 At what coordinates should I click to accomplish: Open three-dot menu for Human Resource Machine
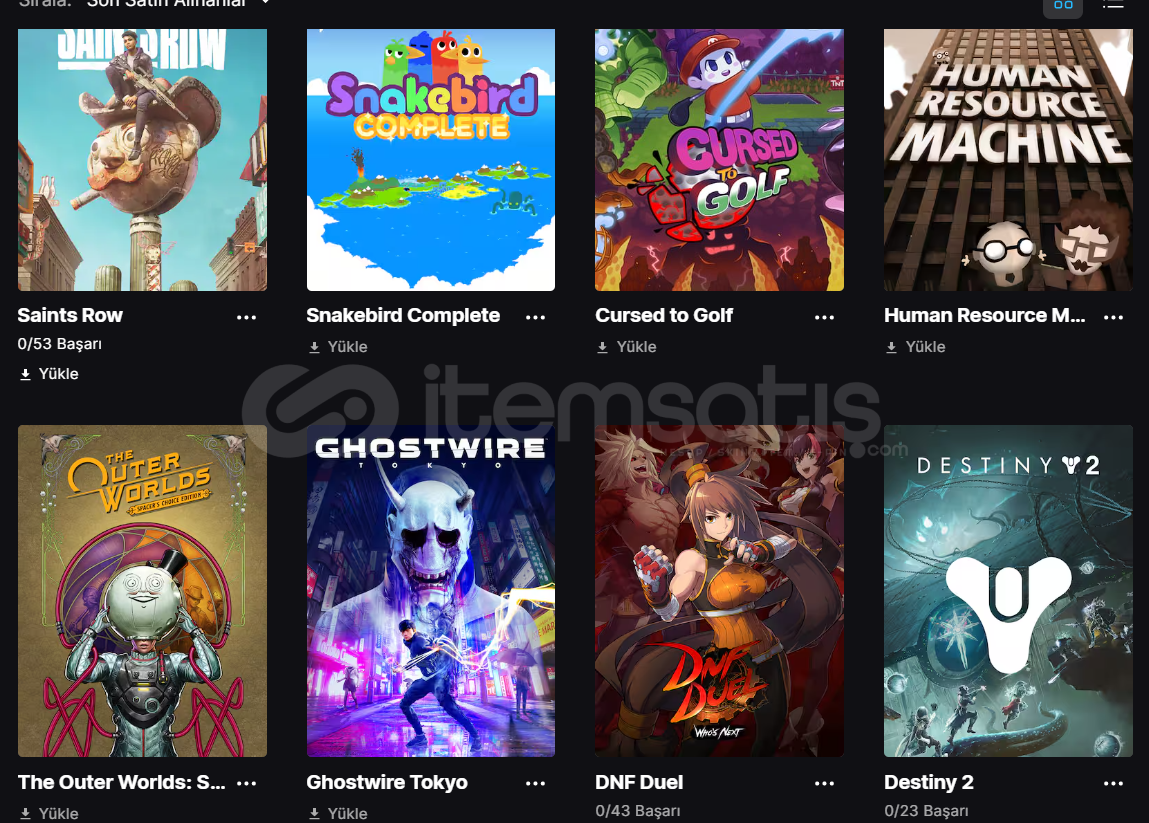[x=1113, y=317]
